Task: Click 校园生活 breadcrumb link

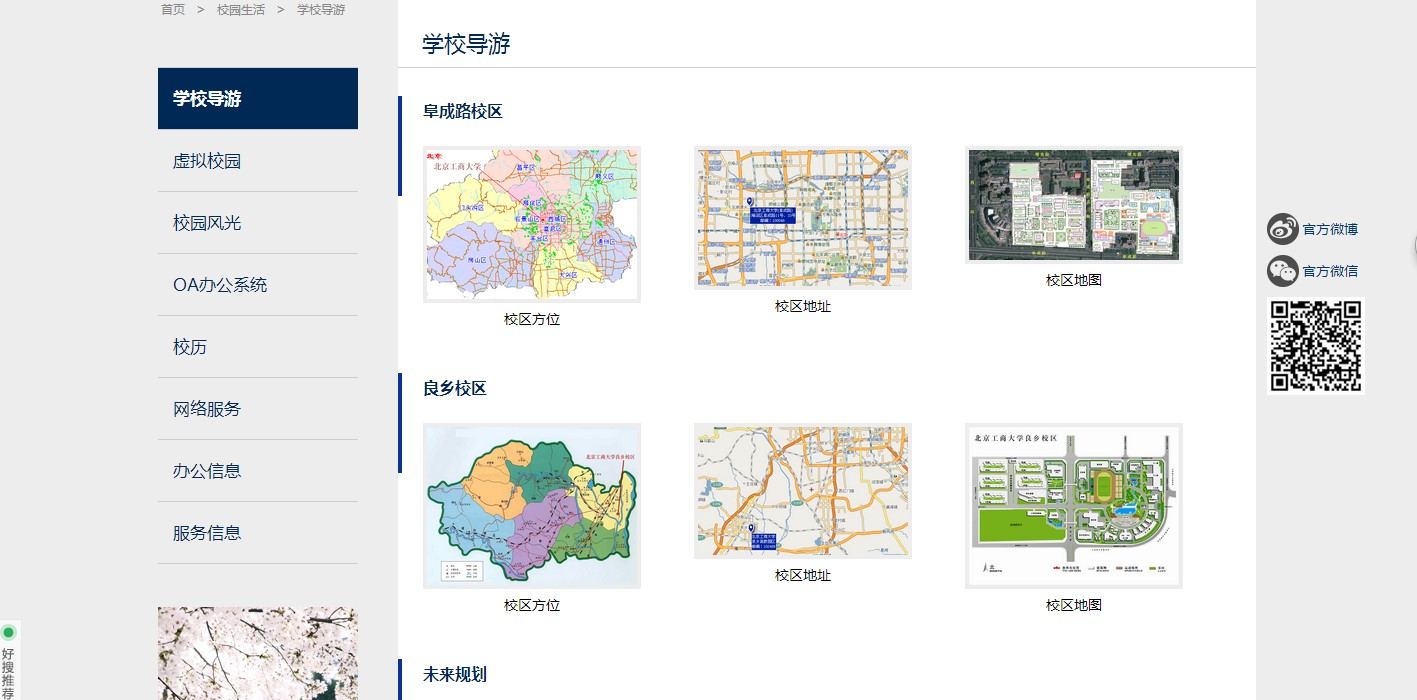Action: (x=241, y=10)
